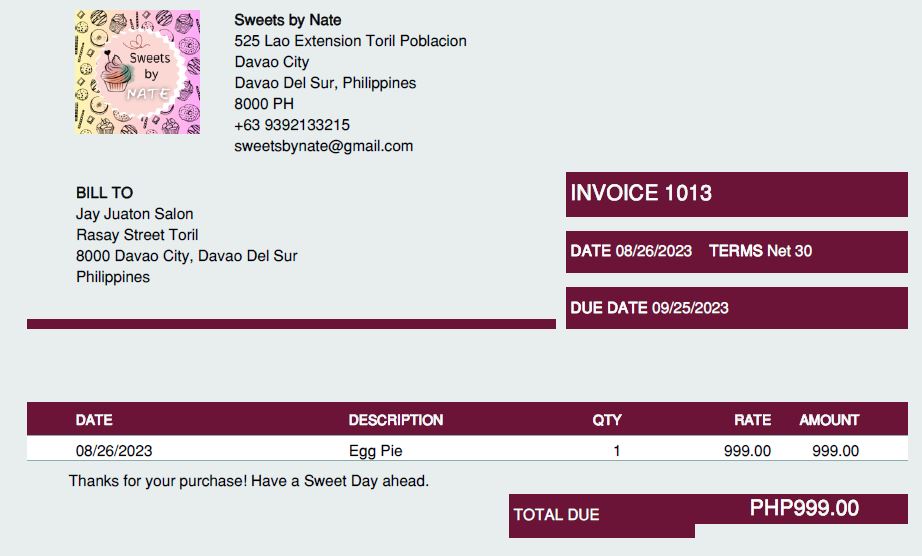Image resolution: width=922 pixels, height=556 pixels.
Task: Select the Egg Pie line item description
Action: click(375, 451)
